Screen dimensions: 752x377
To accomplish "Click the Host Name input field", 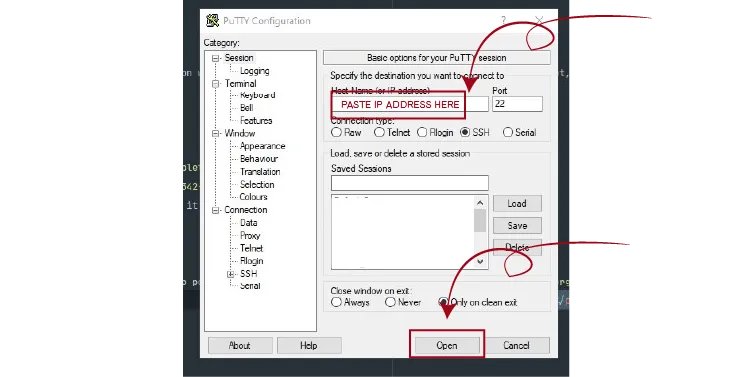I will click(x=410, y=104).
